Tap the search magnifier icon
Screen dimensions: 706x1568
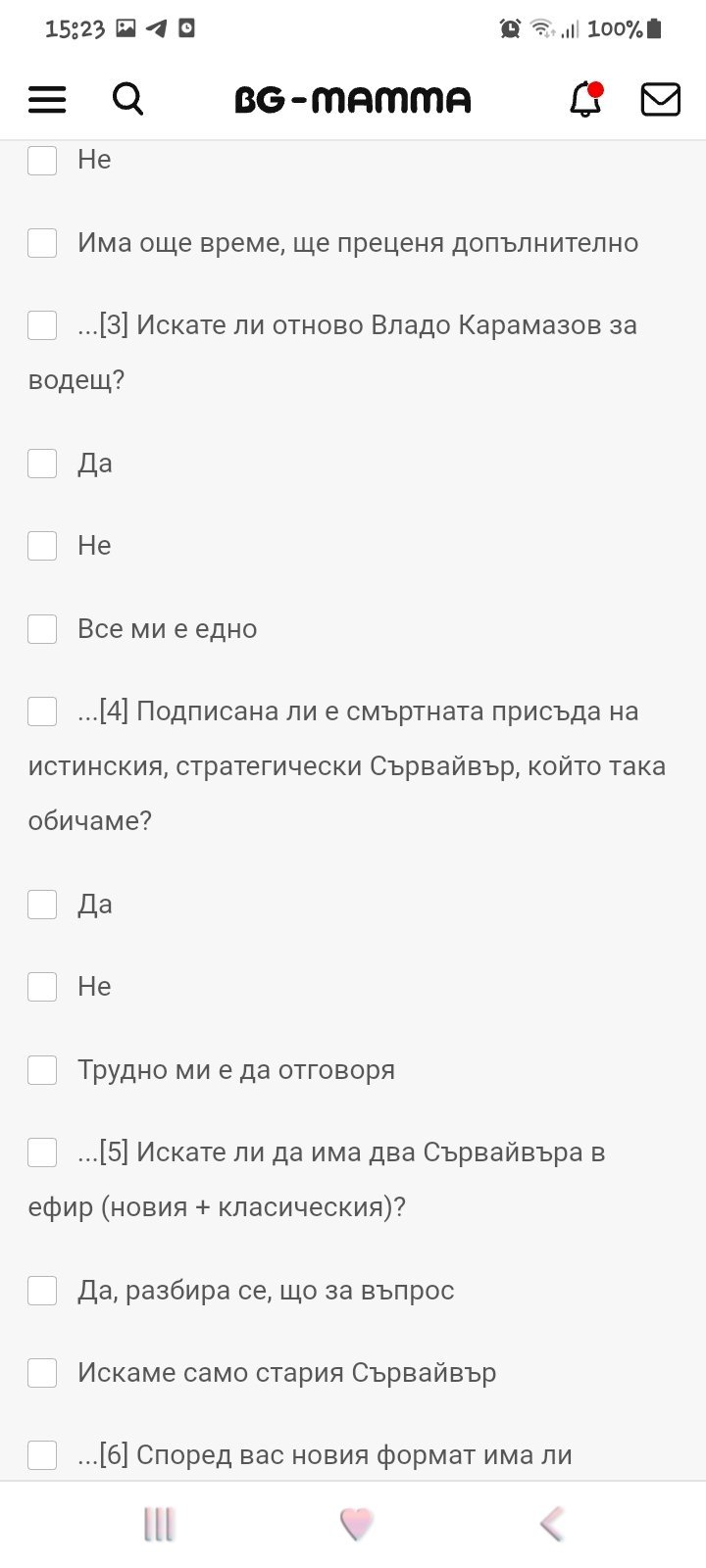click(127, 99)
